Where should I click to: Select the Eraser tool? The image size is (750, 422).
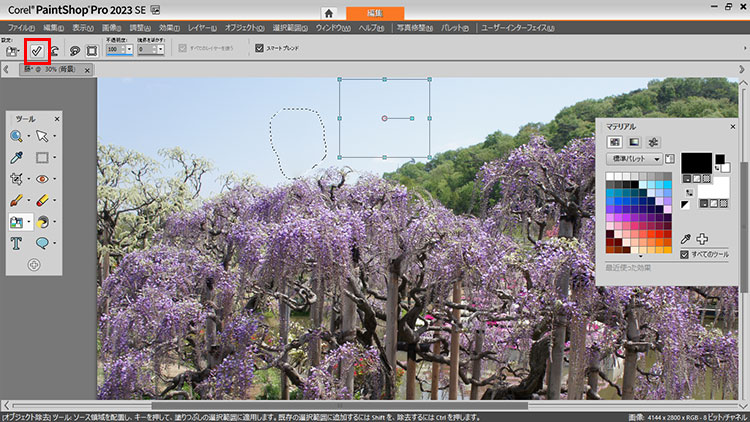click(42, 201)
